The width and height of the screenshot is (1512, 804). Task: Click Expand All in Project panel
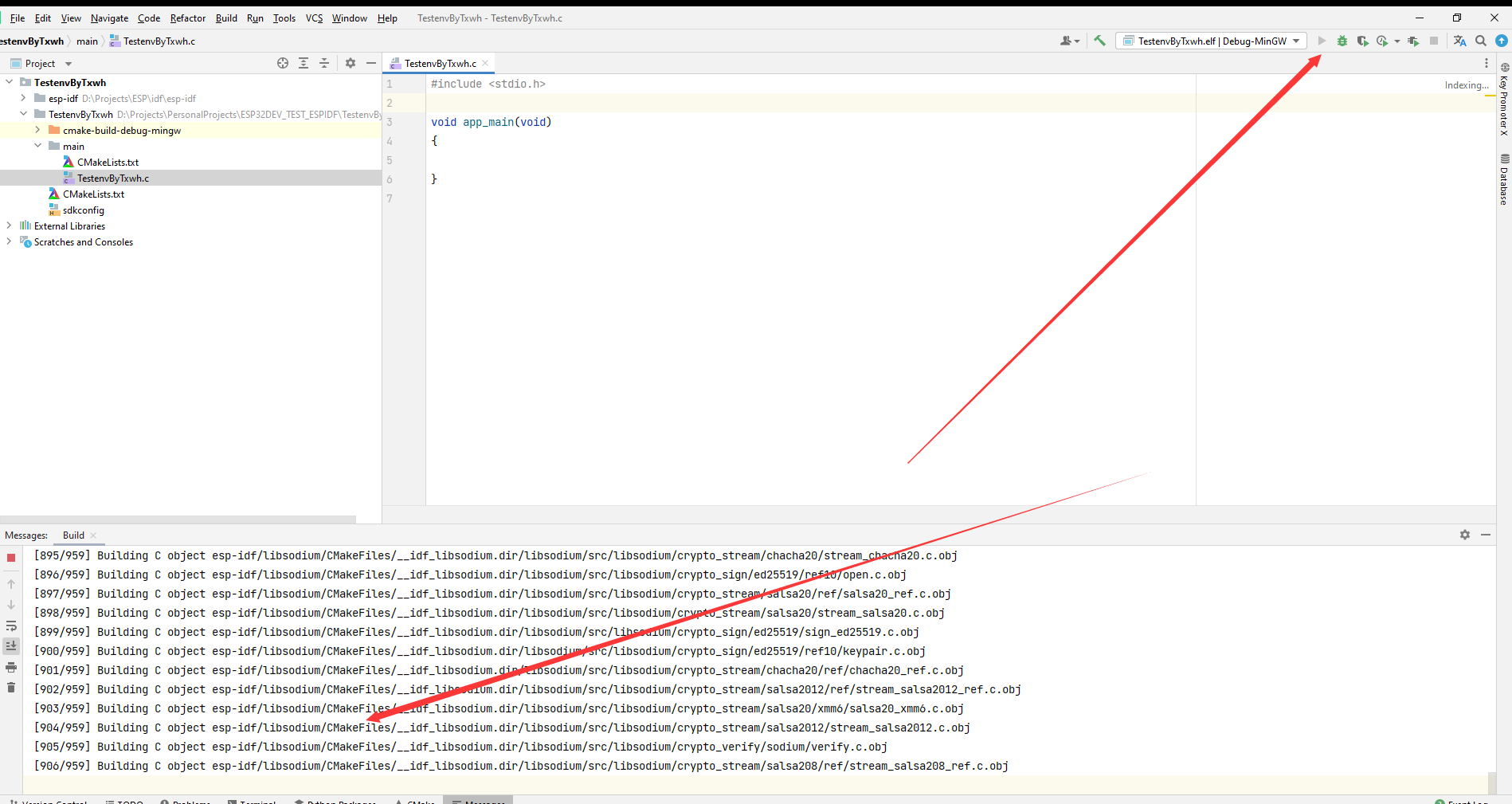tap(304, 63)
